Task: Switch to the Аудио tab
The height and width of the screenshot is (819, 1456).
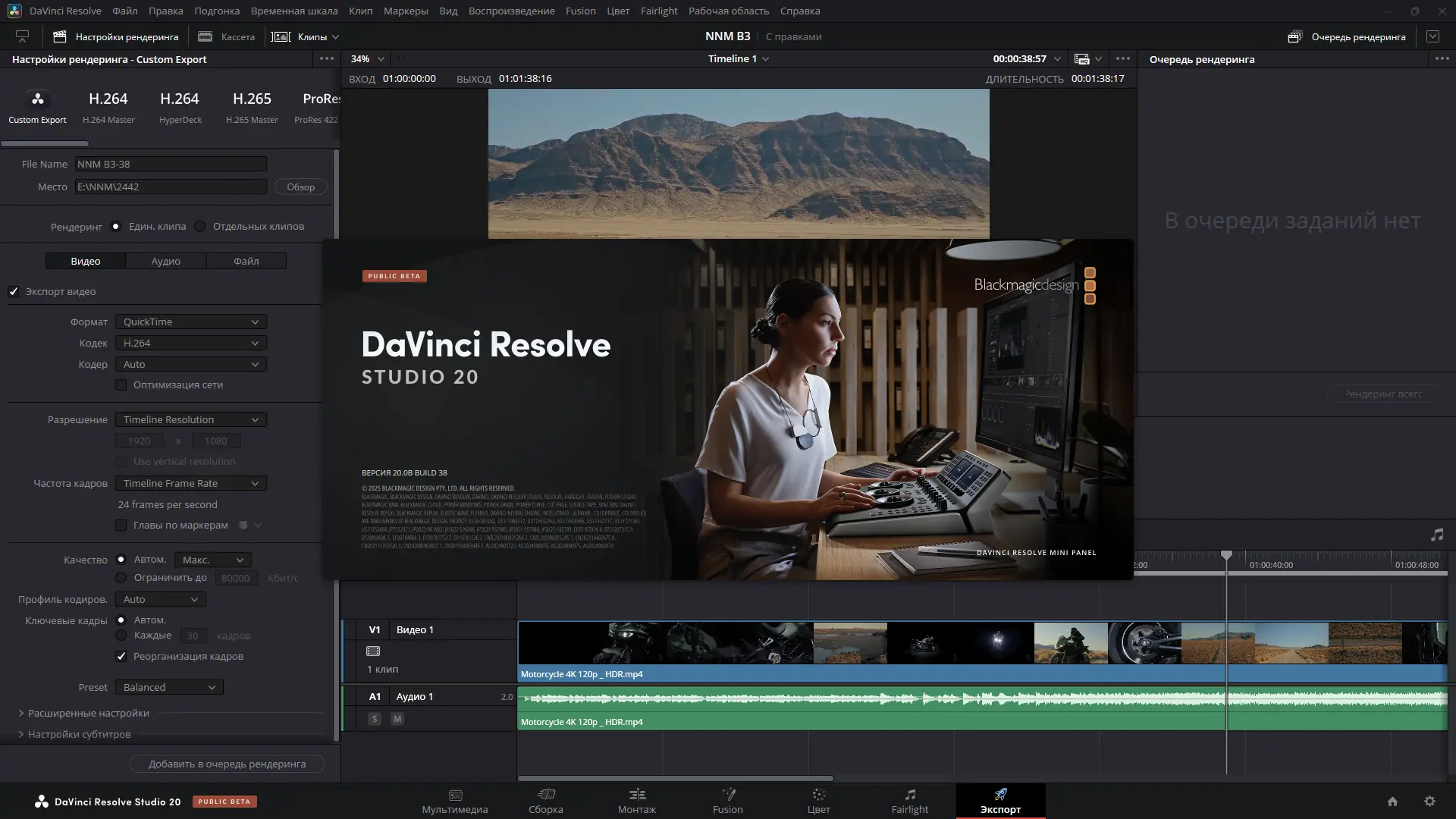Action: pos(165,262)
